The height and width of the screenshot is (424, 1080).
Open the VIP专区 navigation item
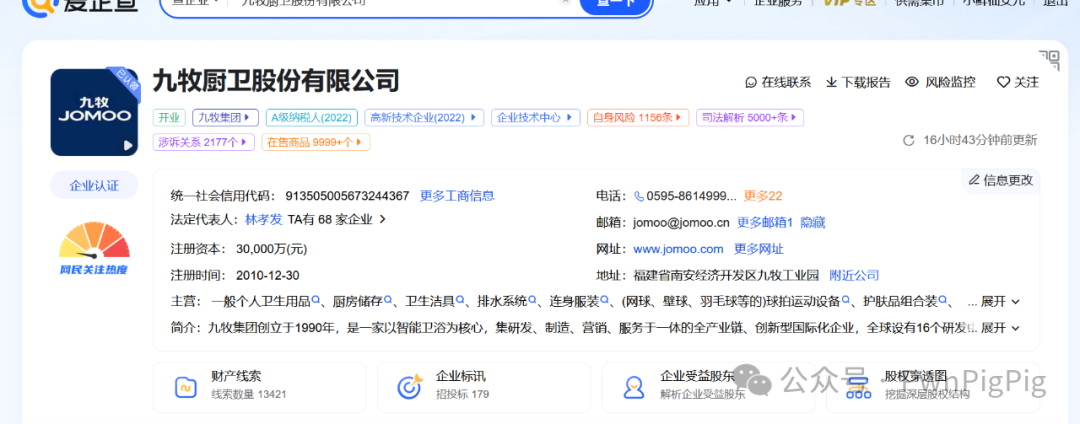[x=849, y=3]
